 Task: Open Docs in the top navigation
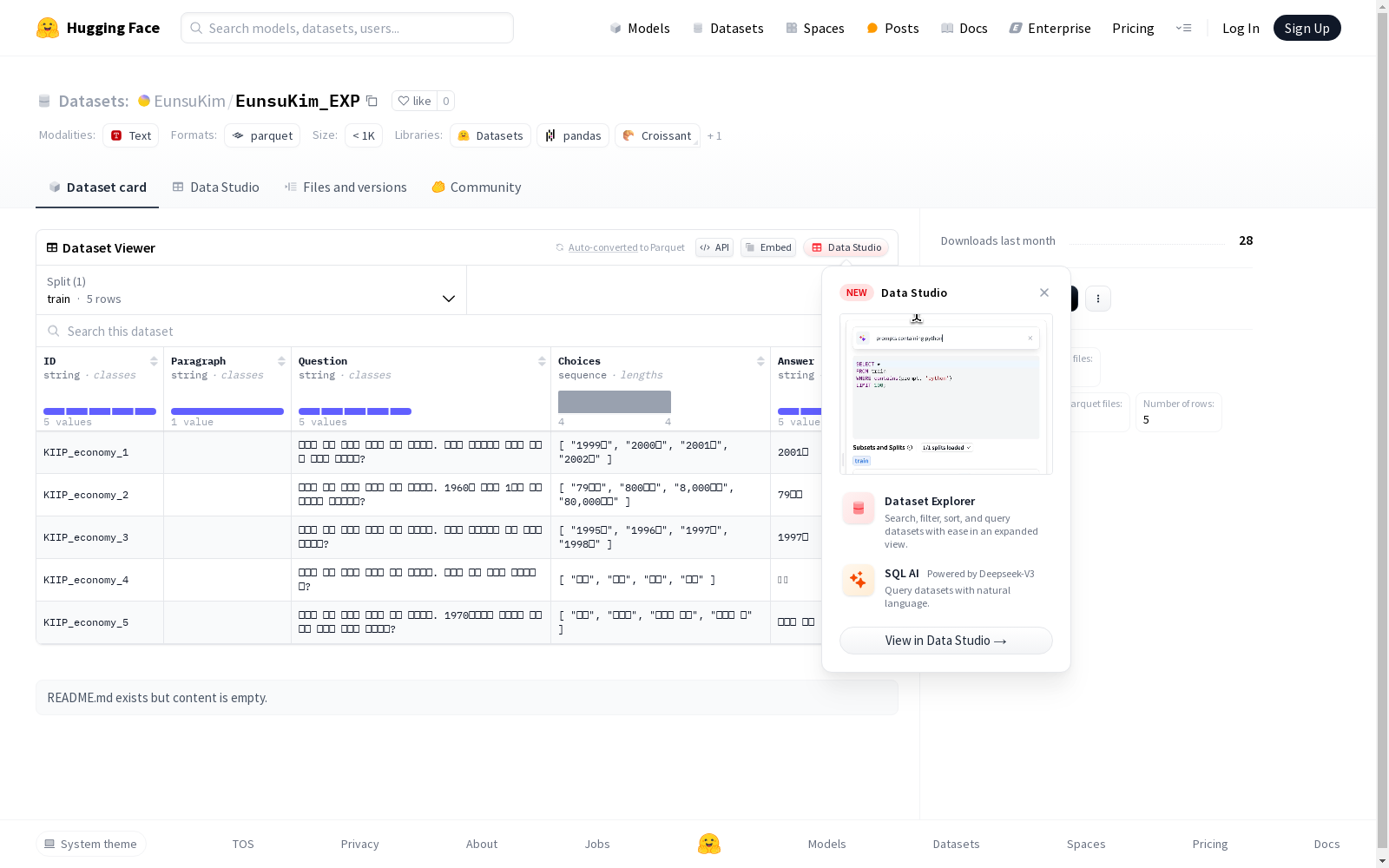click(964, 28)
